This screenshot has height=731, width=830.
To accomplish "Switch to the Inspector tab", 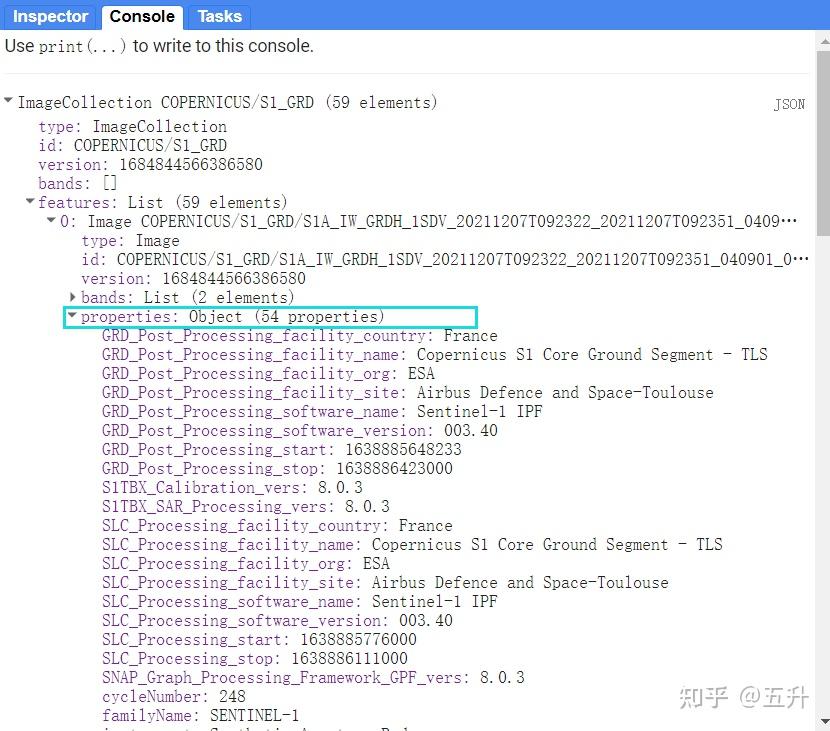I will point(50,16).
